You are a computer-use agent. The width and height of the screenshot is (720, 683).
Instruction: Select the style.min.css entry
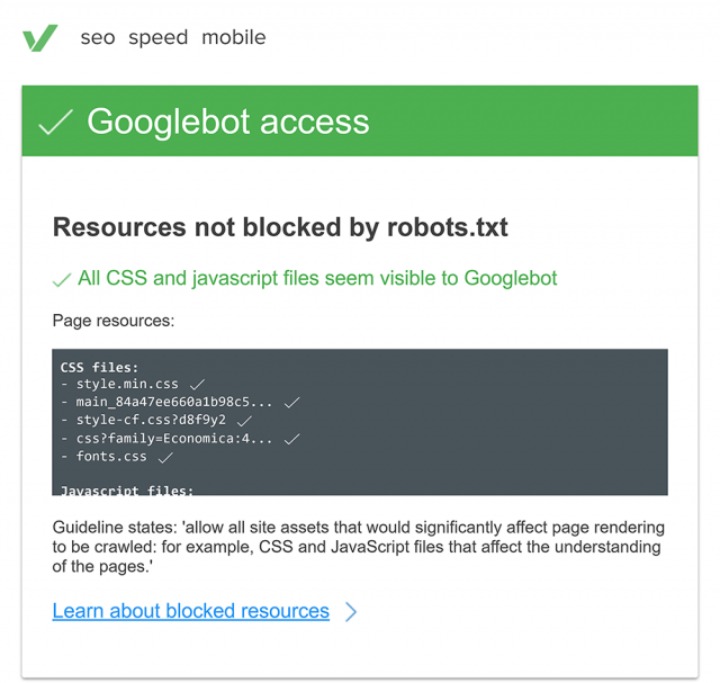coord(127,384)
